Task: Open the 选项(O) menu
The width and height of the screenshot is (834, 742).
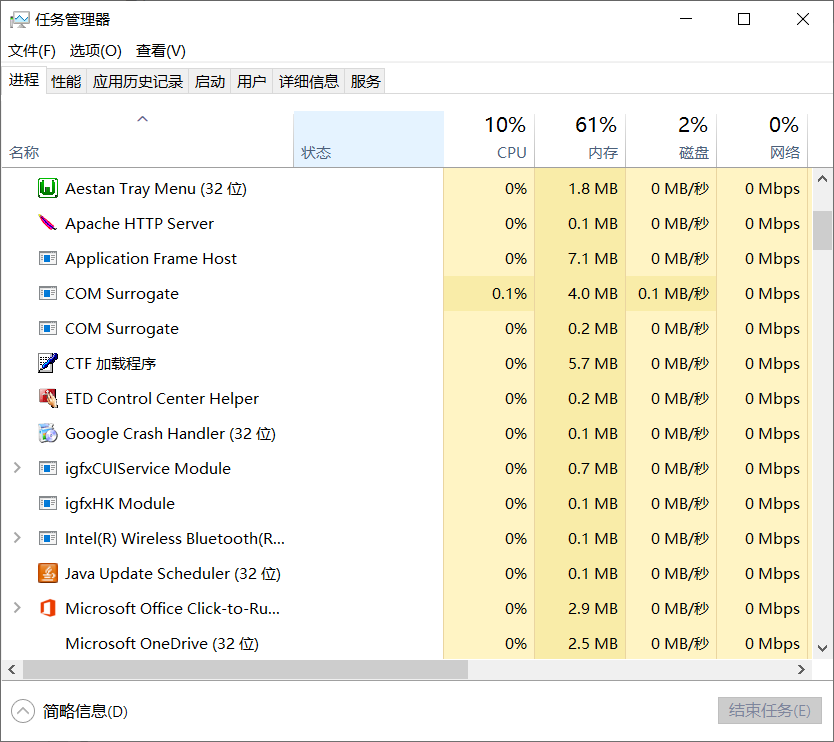Action: (95, 51)
